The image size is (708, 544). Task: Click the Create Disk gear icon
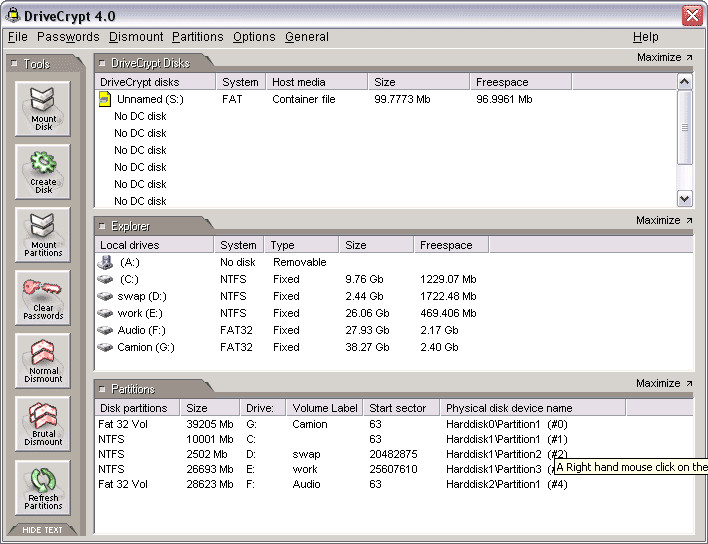[42, 172]
